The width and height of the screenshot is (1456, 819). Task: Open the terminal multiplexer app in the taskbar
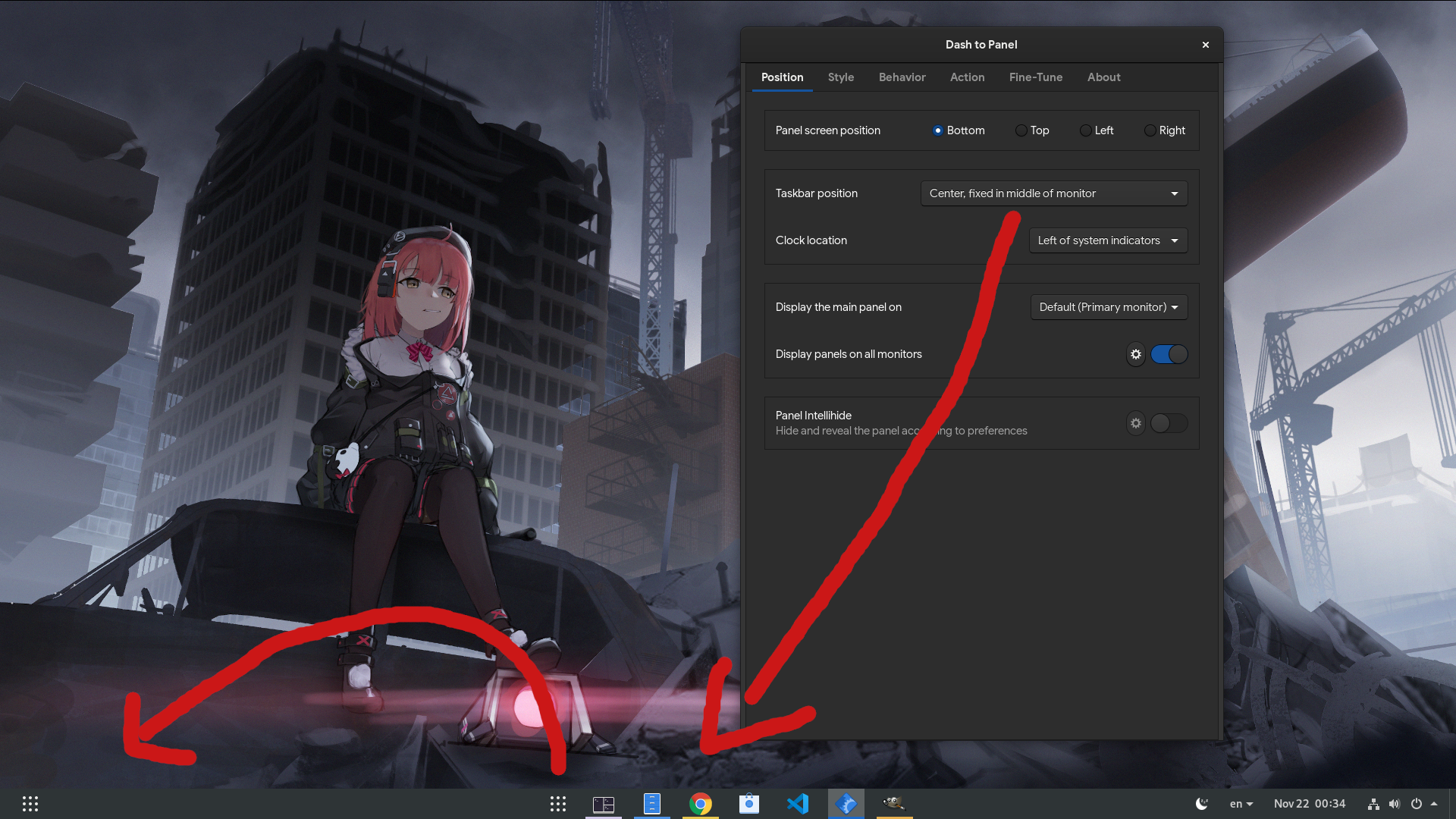(604, 804)
